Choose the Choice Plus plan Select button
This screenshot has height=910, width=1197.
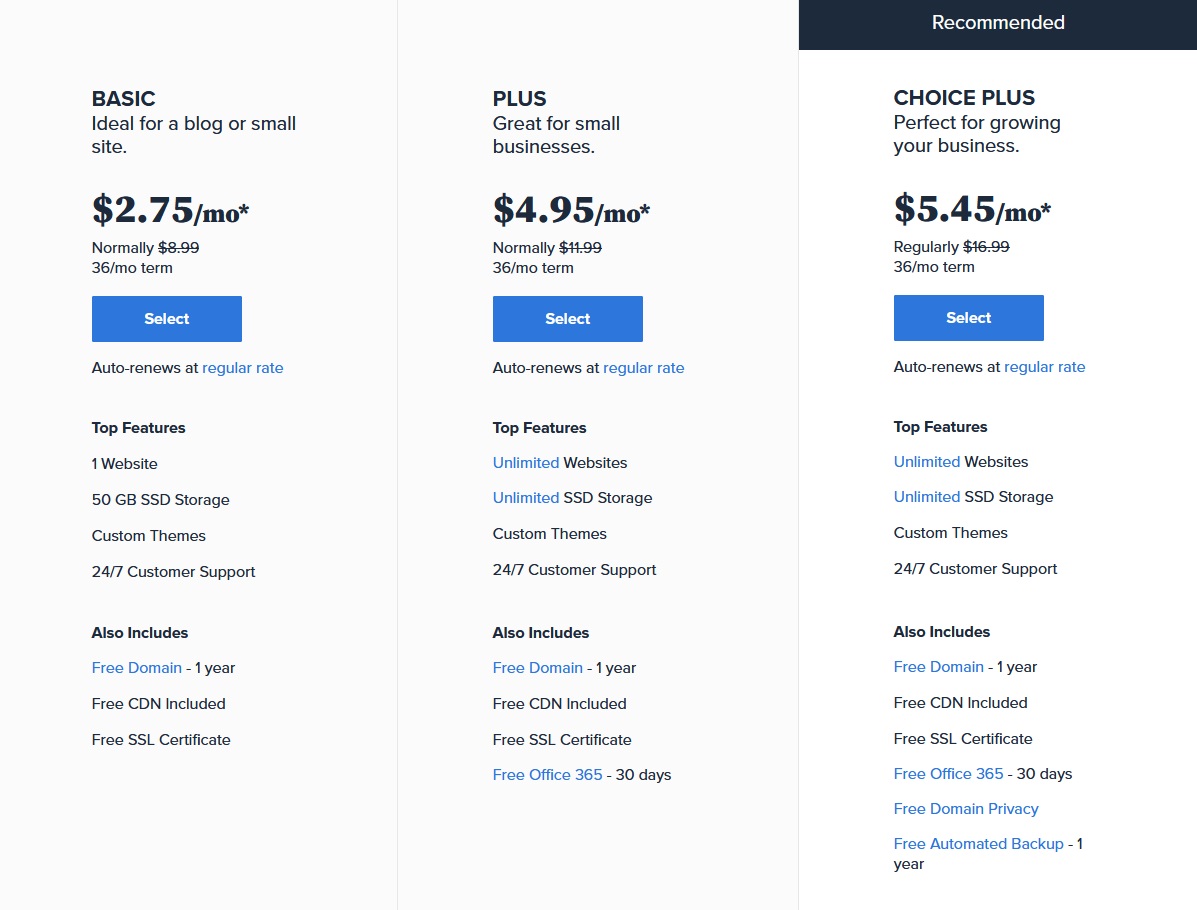968,318
